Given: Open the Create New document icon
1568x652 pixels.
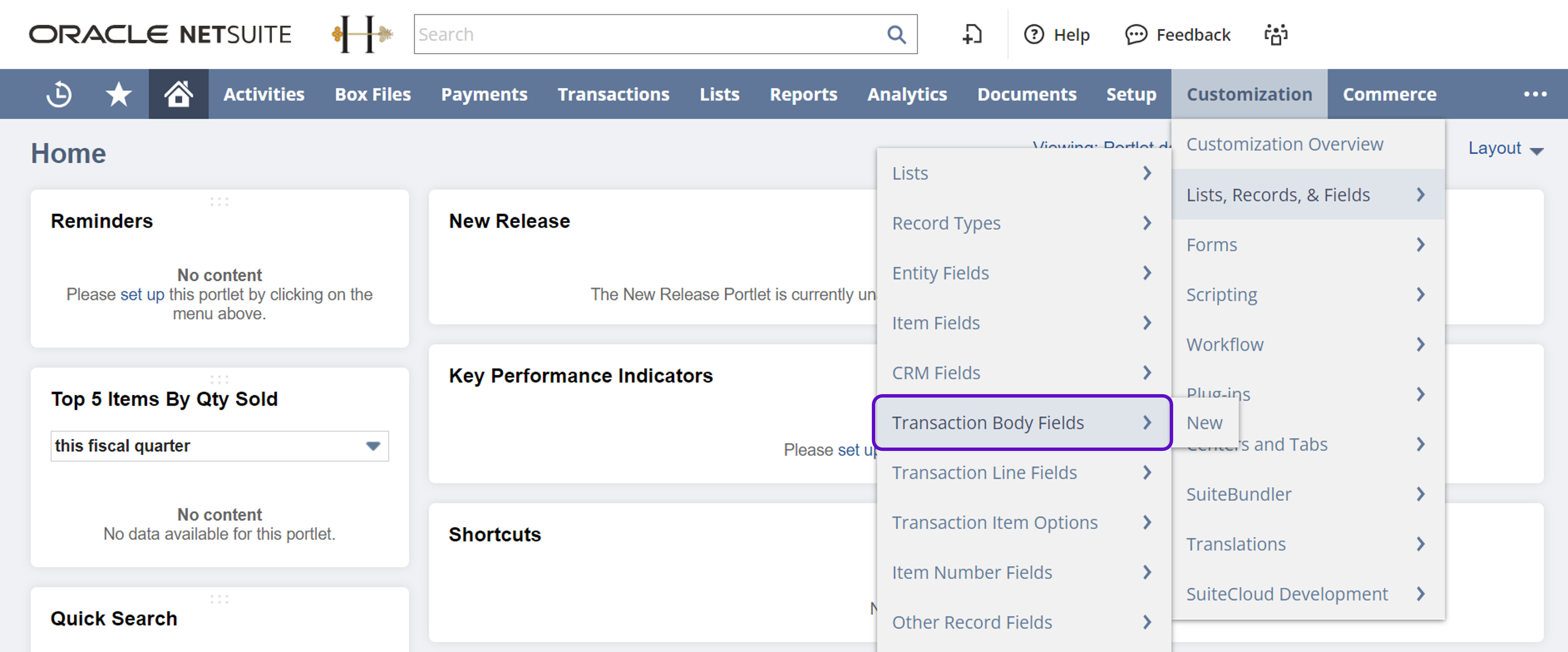Looking at the screenshot, I should (x=972, y=35).
